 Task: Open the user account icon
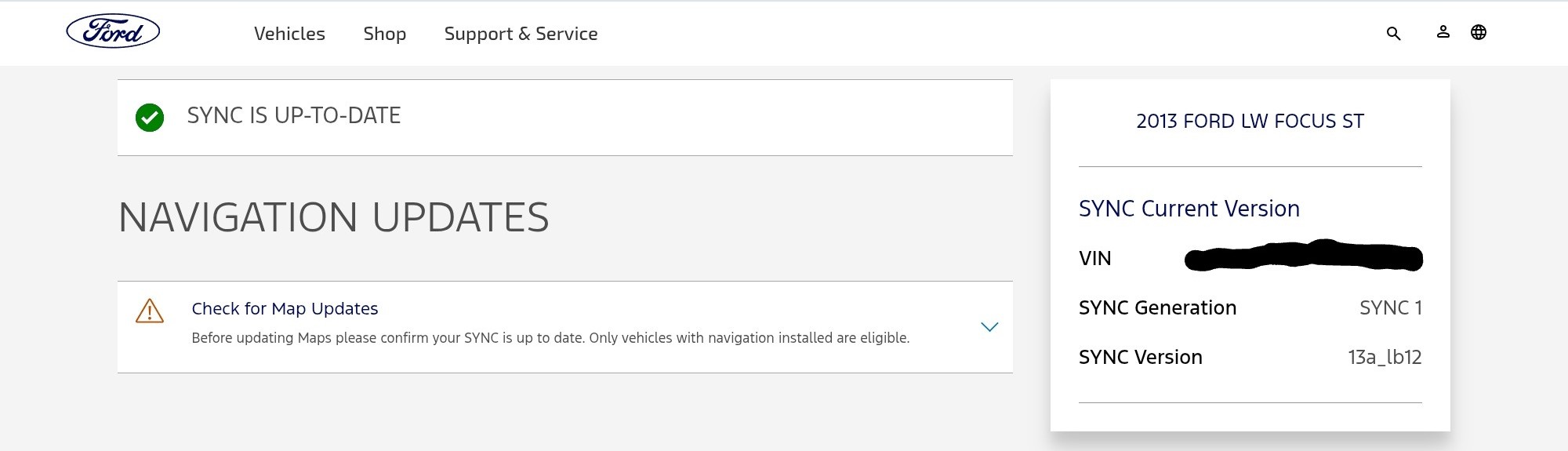[1443, 32]
